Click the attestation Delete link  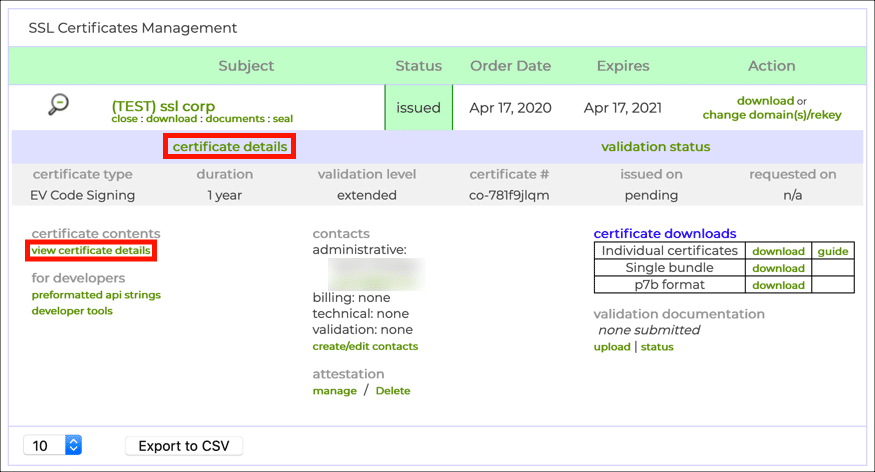(393, 391)
